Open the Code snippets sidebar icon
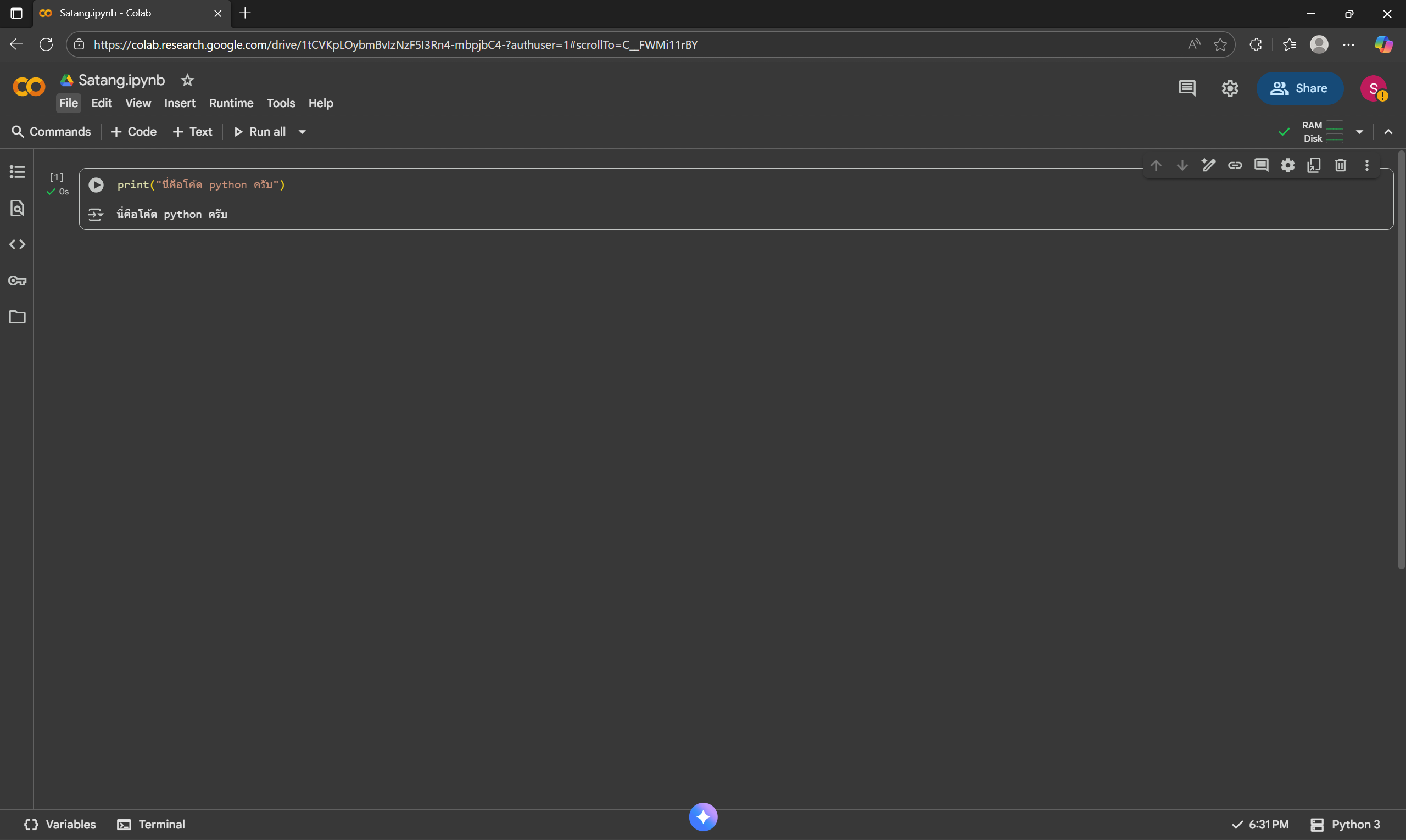The width and height of the screenshot is (1406, 840). coord(17,244)
